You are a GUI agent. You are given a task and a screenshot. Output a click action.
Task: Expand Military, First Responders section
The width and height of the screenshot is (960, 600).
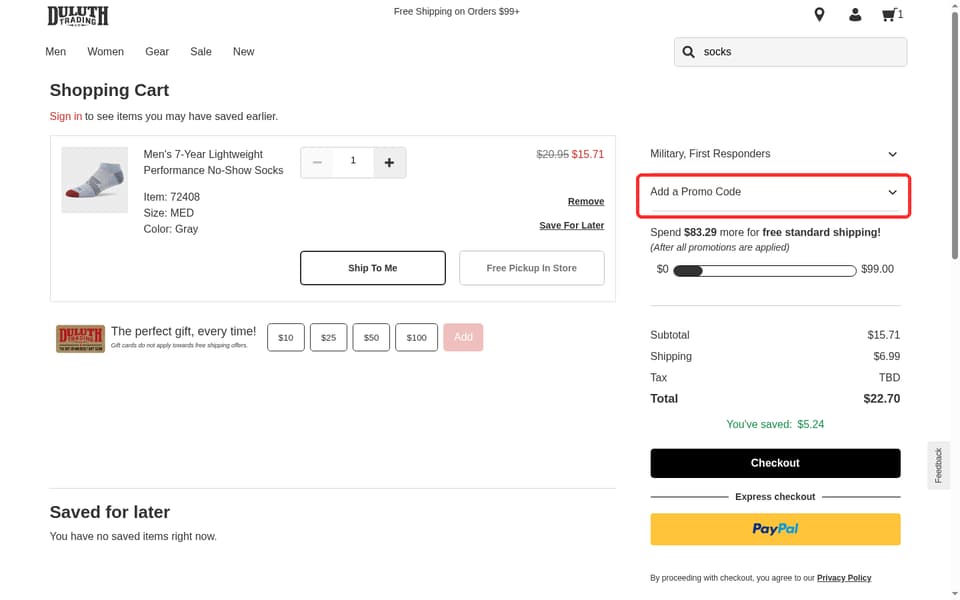click(x=774, y=154)
